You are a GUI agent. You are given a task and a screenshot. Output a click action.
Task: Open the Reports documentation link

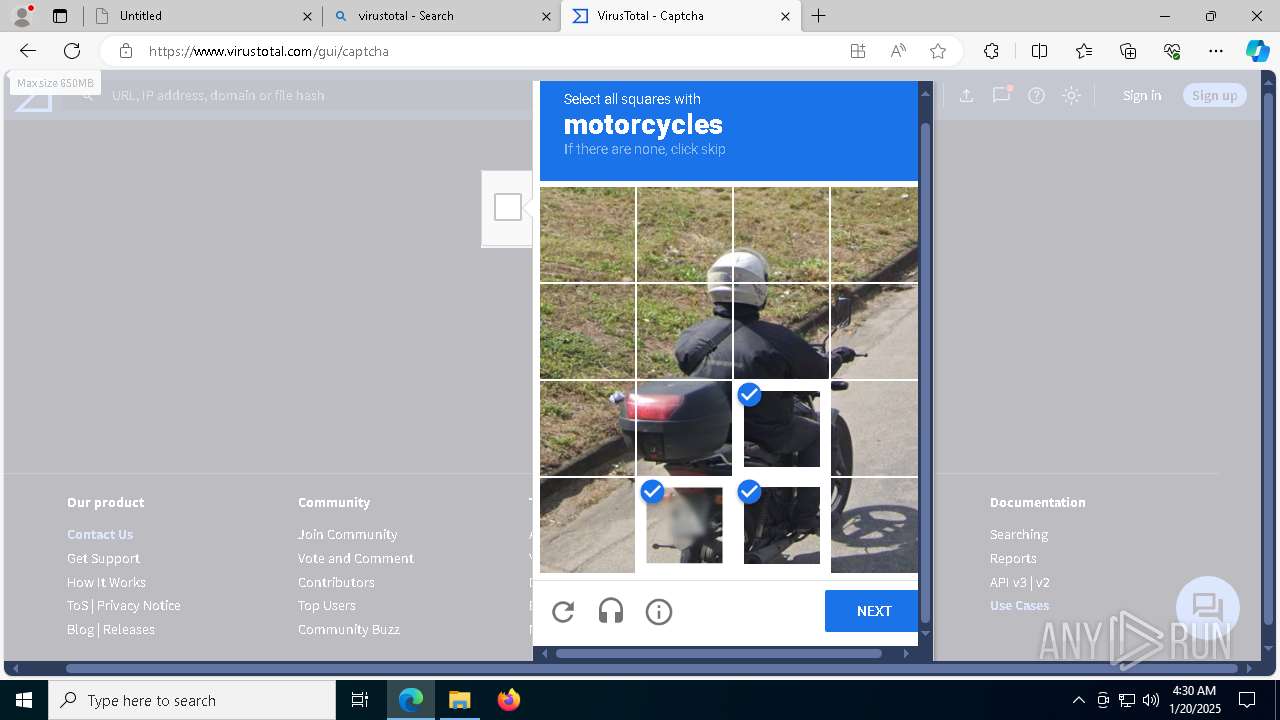pos(1013,558)
